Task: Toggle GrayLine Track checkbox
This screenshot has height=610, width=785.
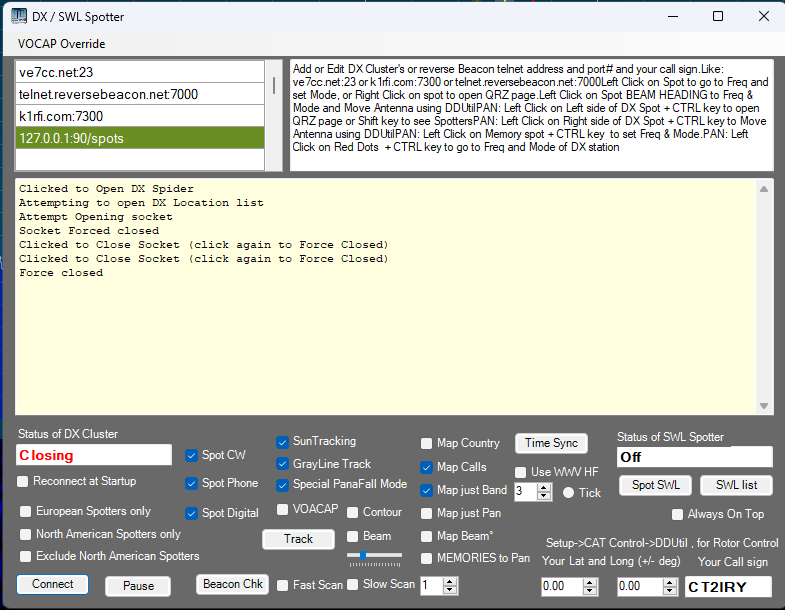Action: tap(282, 464)
